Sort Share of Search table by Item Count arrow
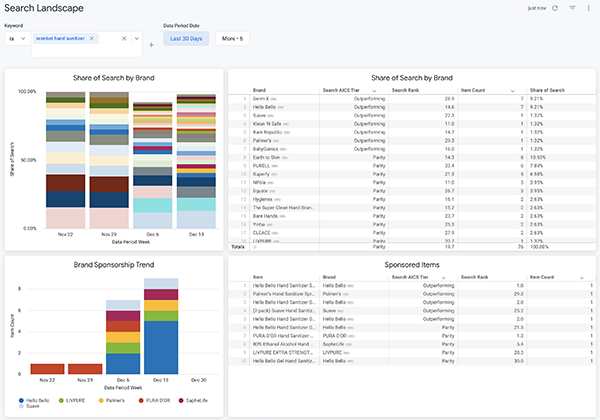 [x=512, y=91]
